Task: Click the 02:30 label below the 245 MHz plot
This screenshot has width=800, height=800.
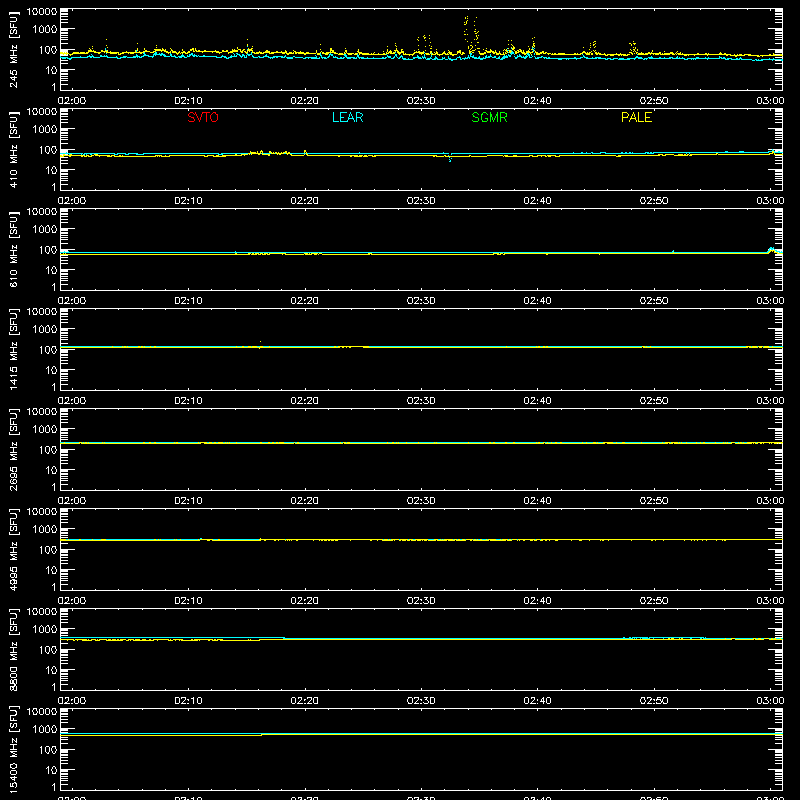Action: pyautogui.click(x=421, y=101)
